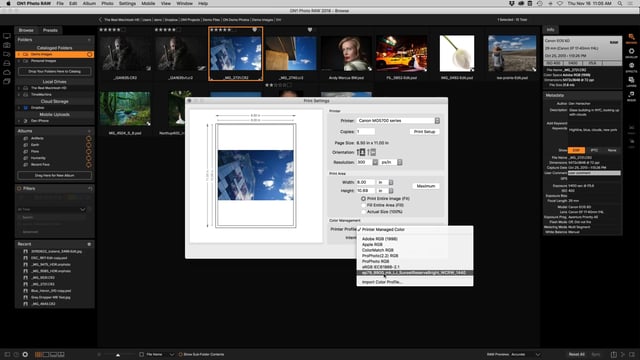
Task: Toggle the left panel icon at bottom left
Action: point(7,355)
